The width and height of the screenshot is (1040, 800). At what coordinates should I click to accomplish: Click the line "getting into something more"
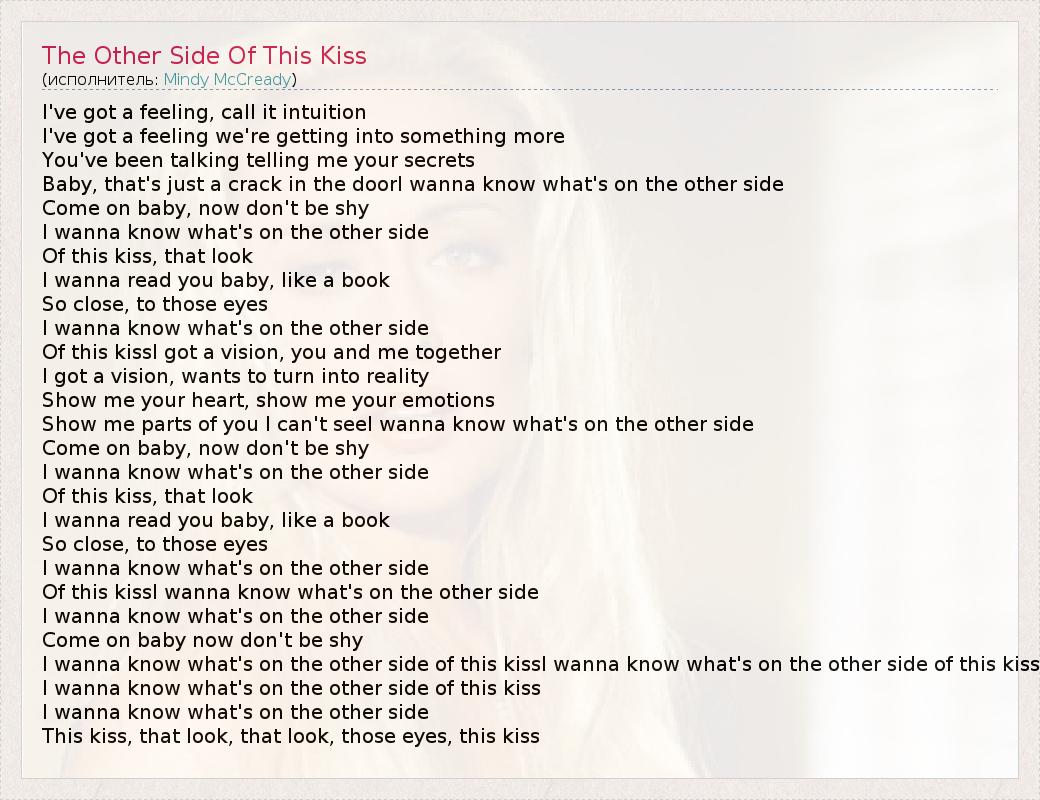[303, 136]
